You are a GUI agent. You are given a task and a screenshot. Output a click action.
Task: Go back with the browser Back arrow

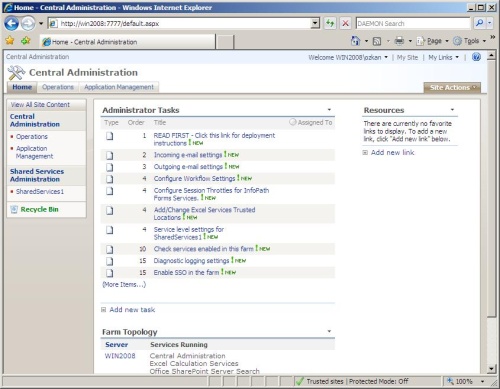tap(11, 23)
